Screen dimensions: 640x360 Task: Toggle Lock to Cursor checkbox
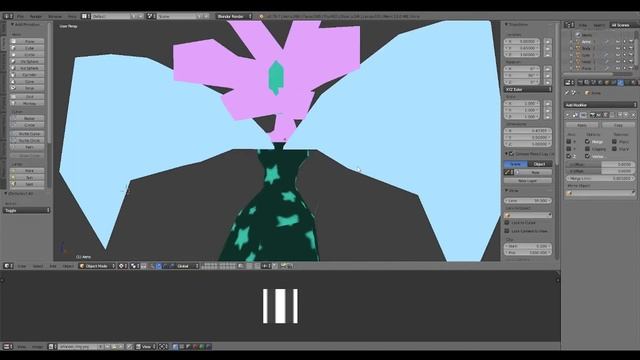tap(507, 223)
